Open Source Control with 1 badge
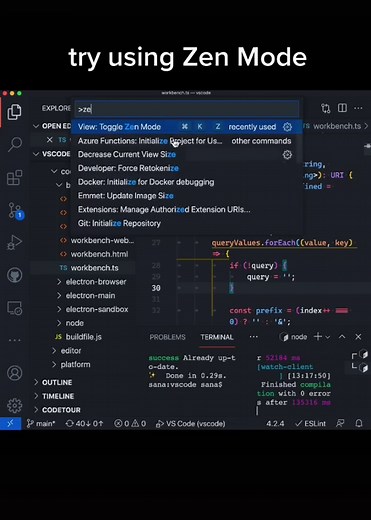Viewport: 371px width, 520px height. (15, 210)
